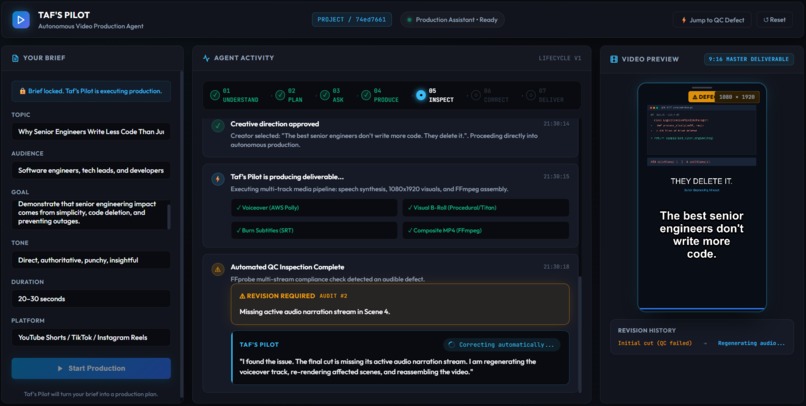The width and height of the screenshot is (806, 406).
Task: Select the 03 Ask lifecycle step
Action: pos(332,95)
